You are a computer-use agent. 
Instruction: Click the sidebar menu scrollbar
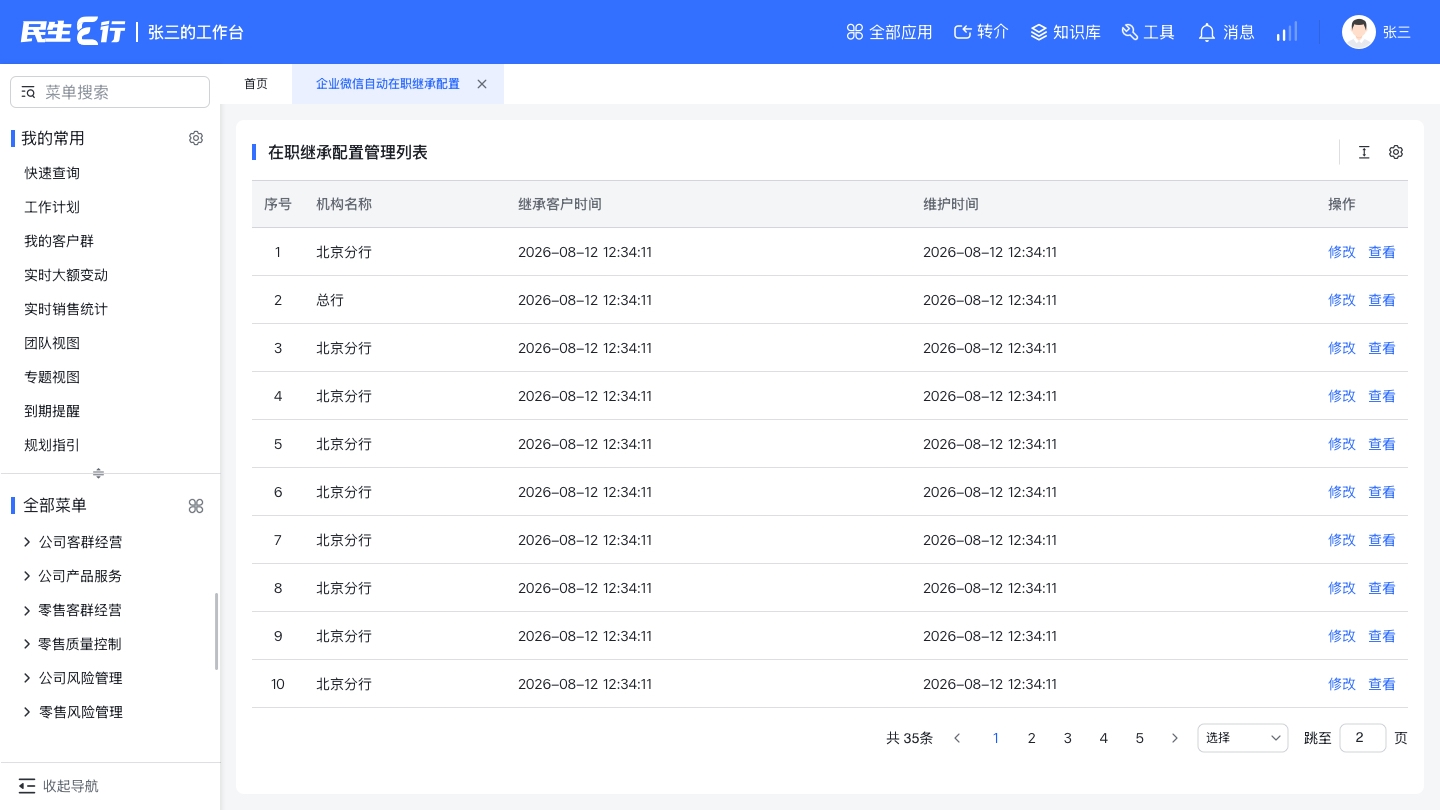[216, 631]
